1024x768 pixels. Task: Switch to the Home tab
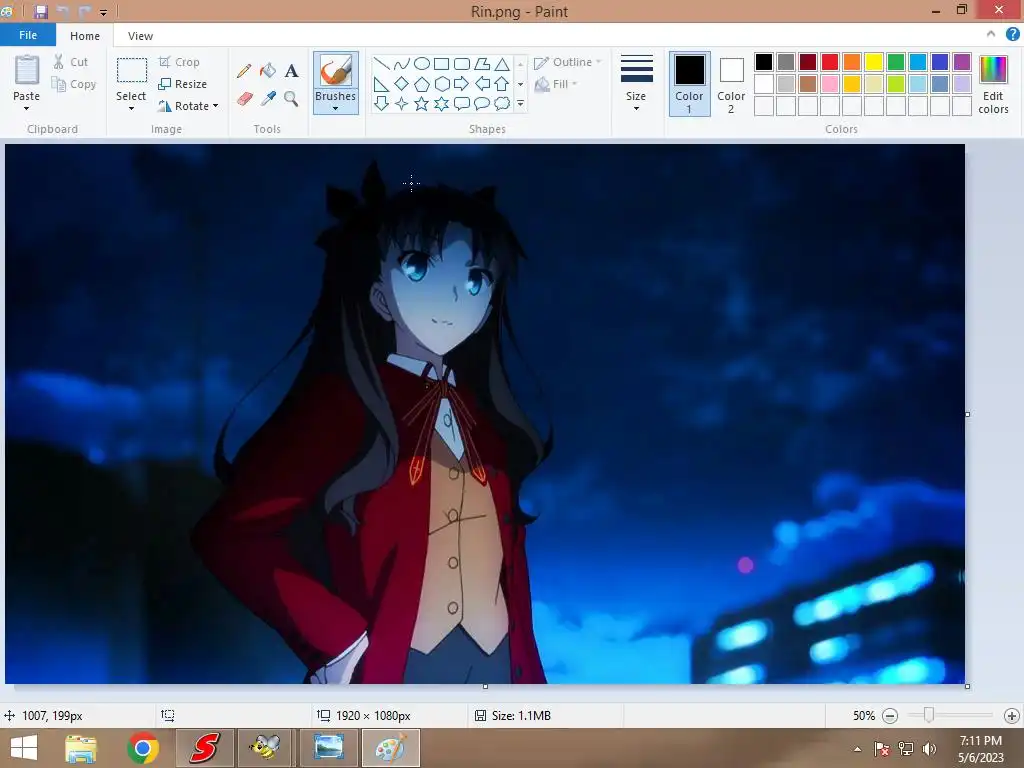[85, 36]
